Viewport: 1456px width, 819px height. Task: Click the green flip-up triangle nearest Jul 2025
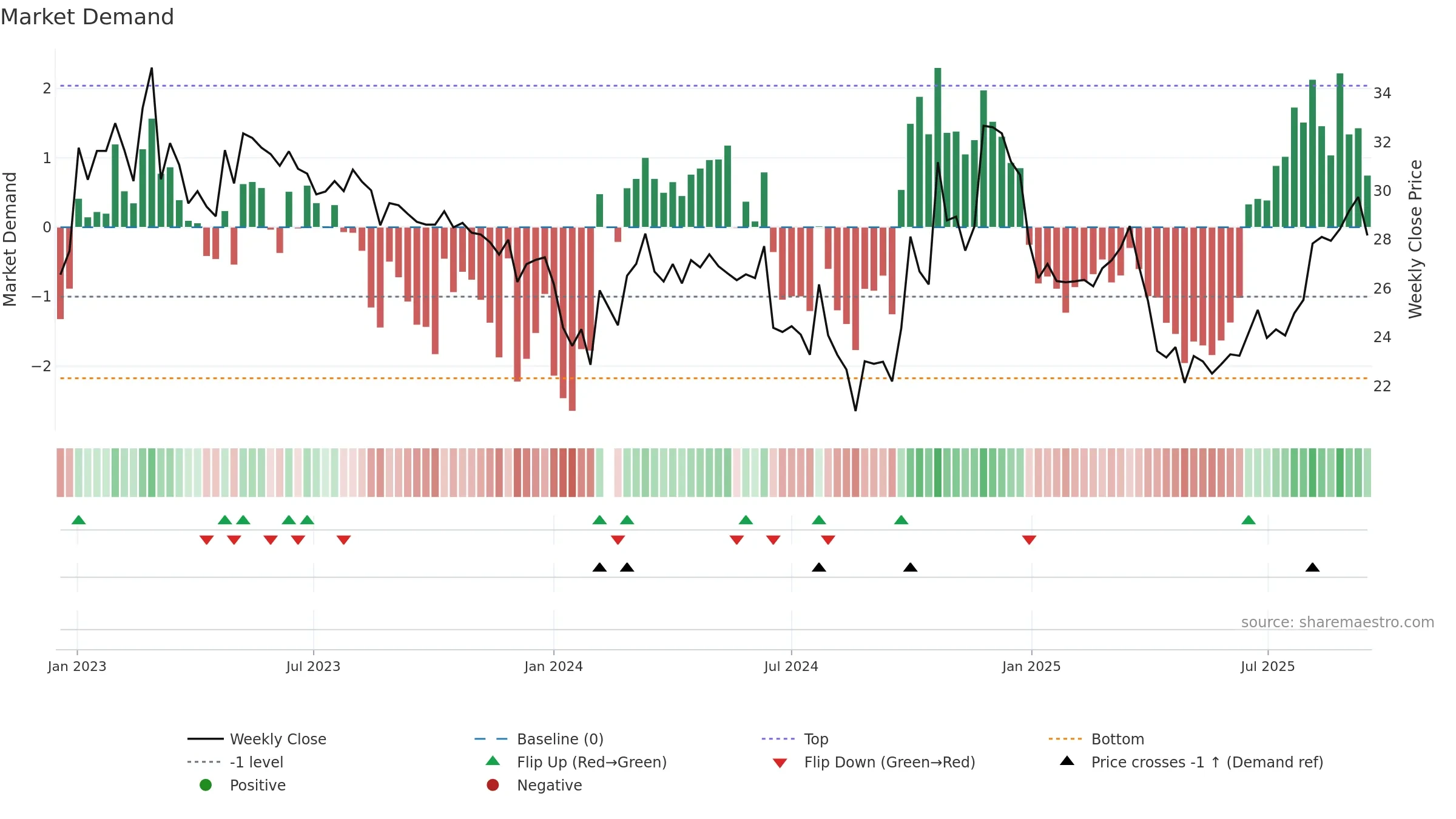(x=1249, y=520)
